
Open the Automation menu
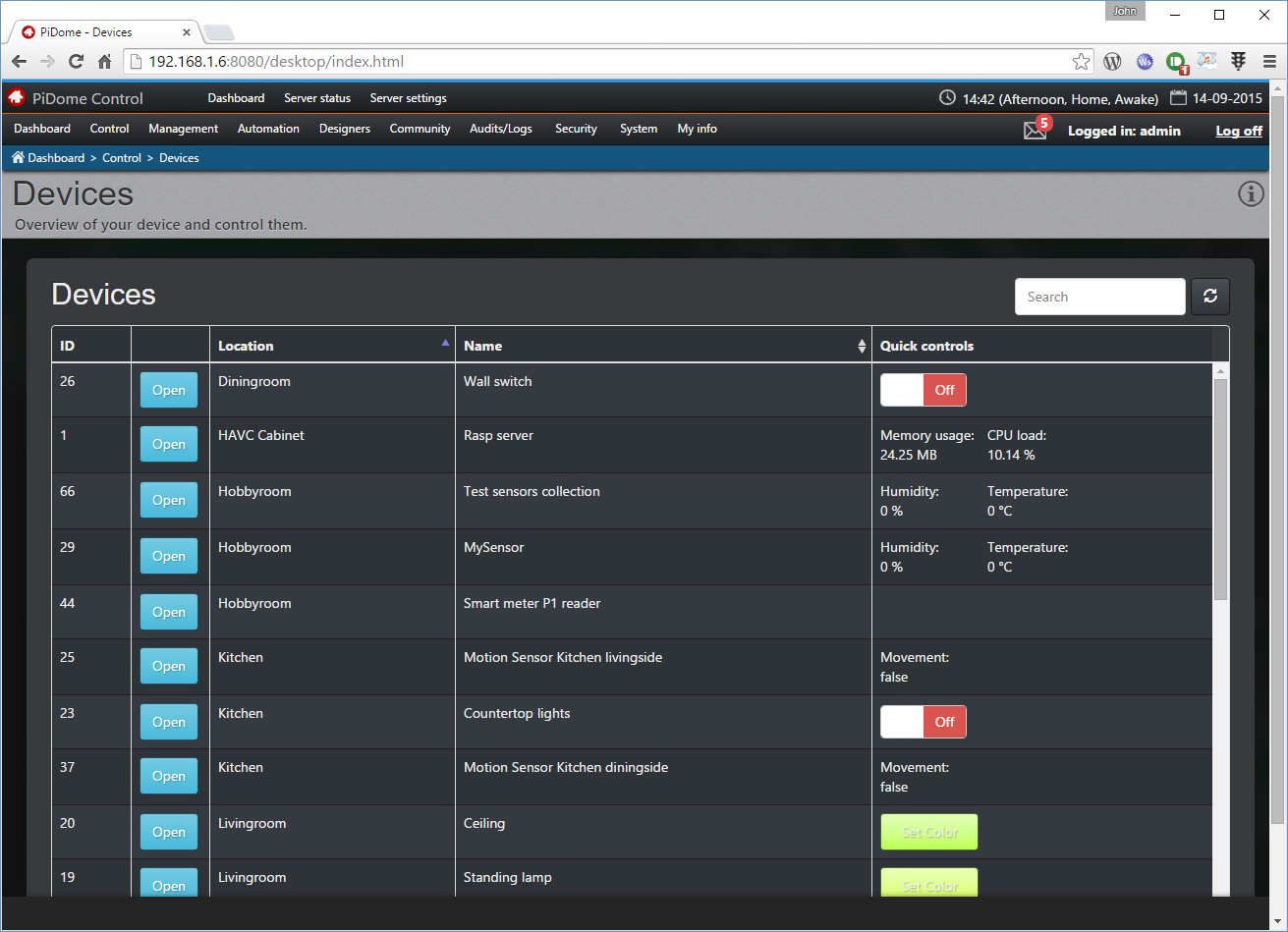[x=268, y=129]
